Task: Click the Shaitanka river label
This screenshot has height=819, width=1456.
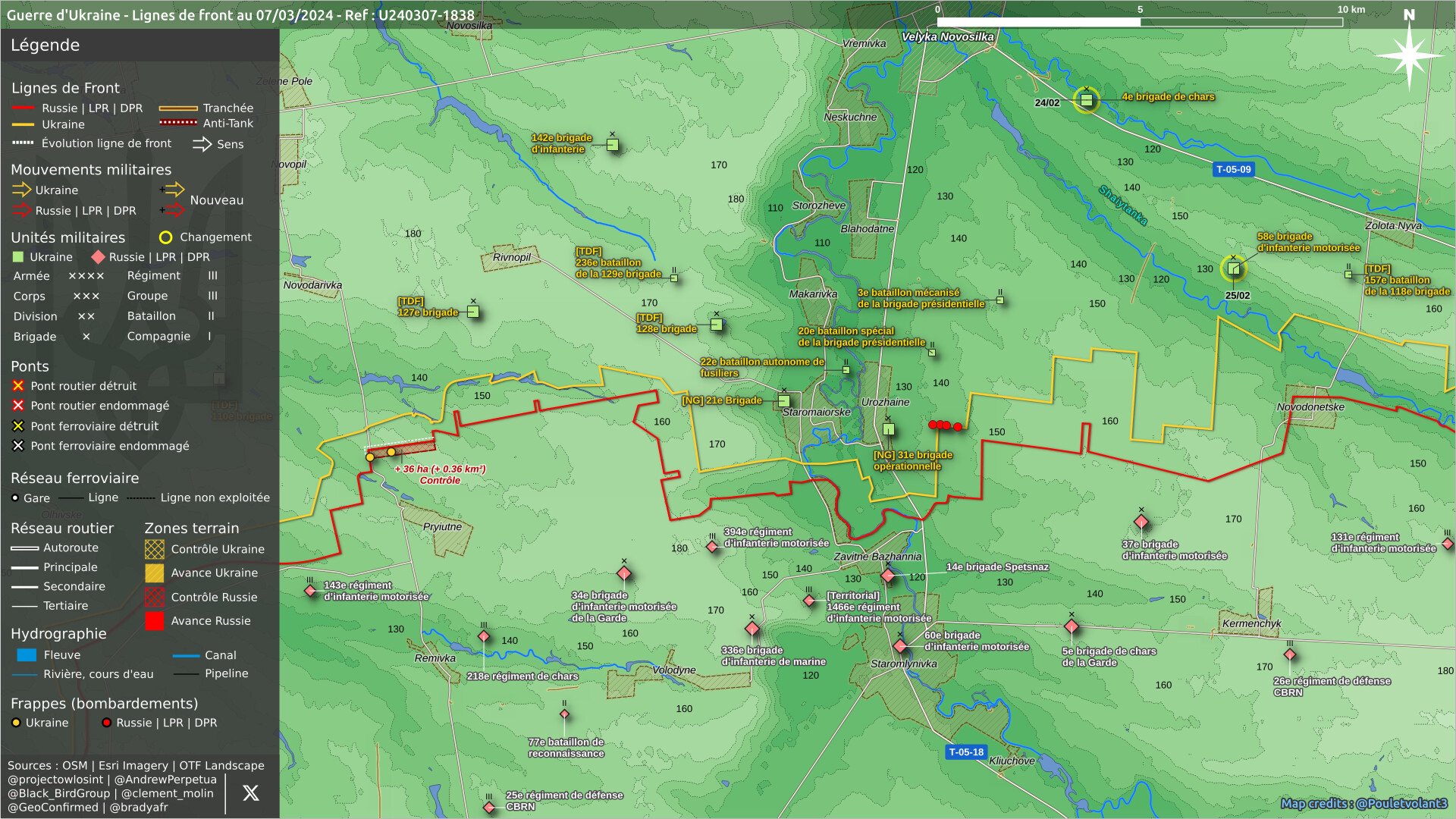Action: [x=1123, y=206]
